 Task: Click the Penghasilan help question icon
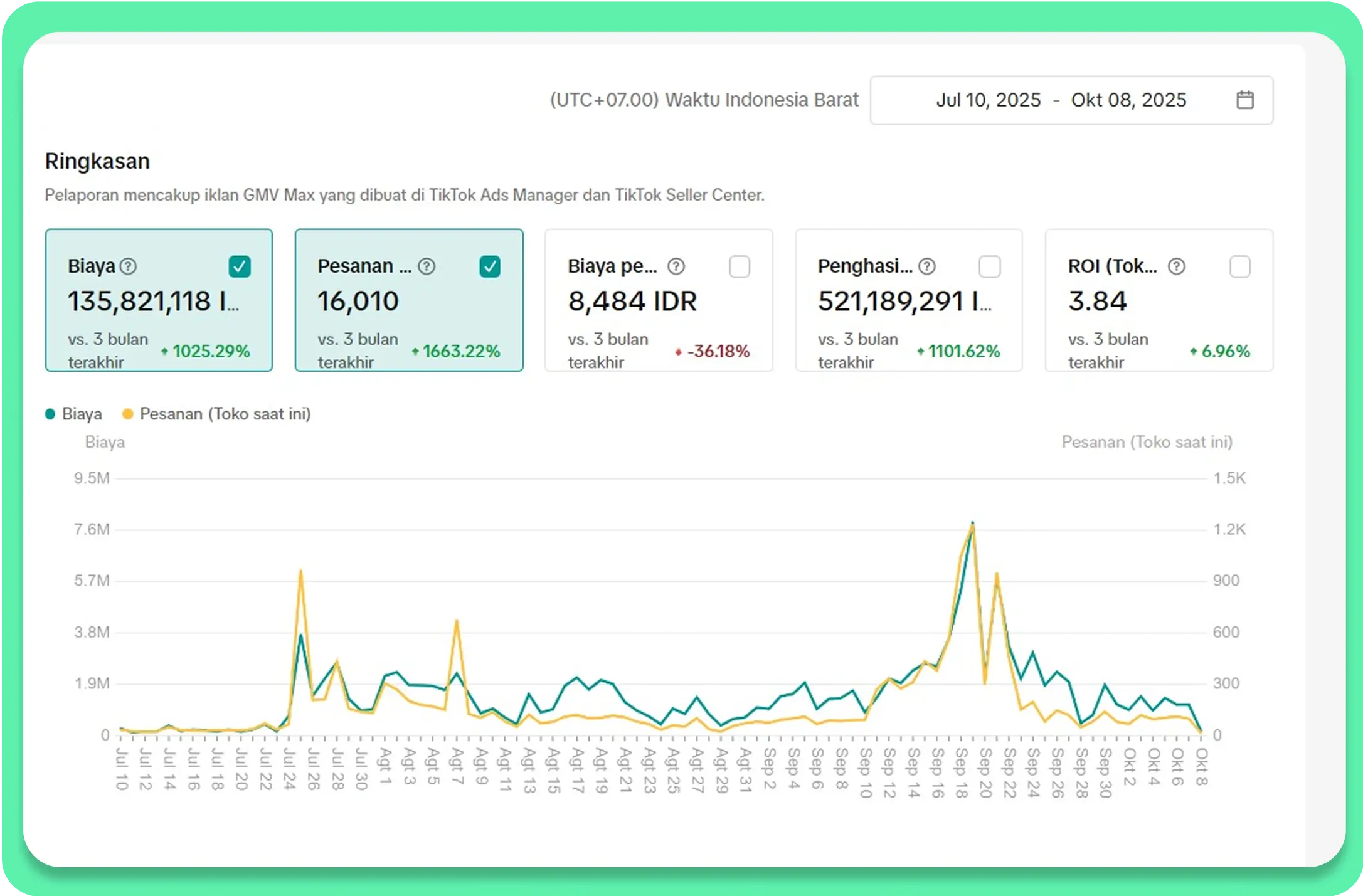point(926,266)
